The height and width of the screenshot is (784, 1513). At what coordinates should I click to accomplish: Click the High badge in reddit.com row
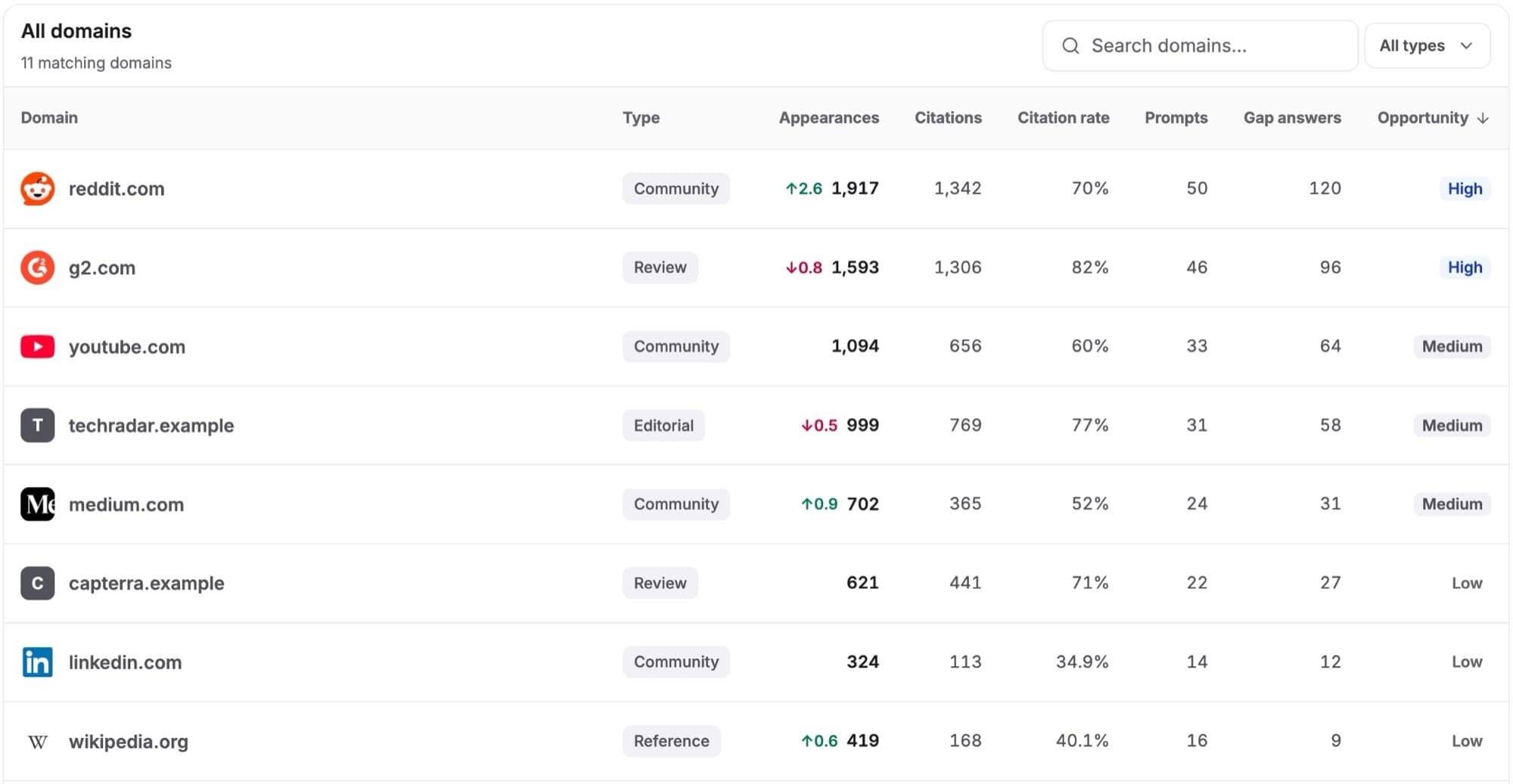click(1465, 189)
